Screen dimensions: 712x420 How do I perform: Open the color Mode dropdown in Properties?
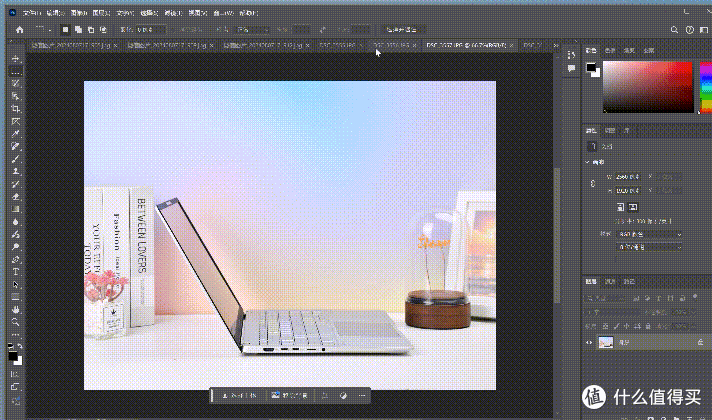(649, 234)
